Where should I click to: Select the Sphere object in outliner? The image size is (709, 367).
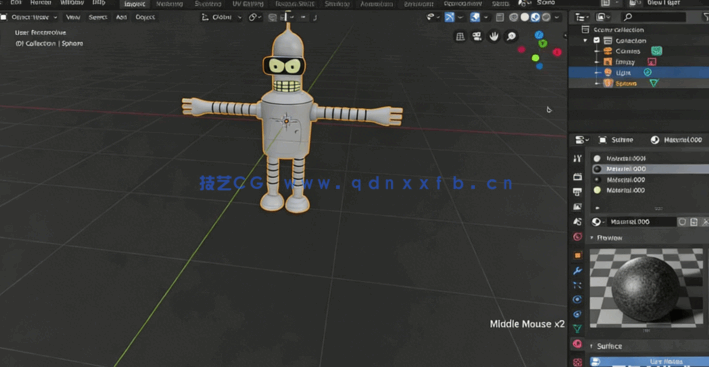[626, 83]
